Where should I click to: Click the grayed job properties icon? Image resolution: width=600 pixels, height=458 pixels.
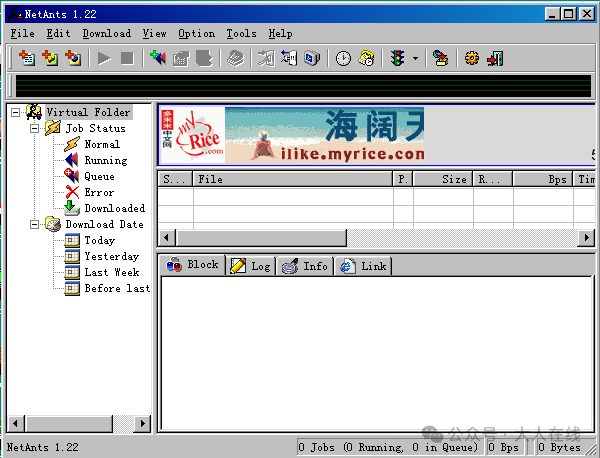(181, 59)
